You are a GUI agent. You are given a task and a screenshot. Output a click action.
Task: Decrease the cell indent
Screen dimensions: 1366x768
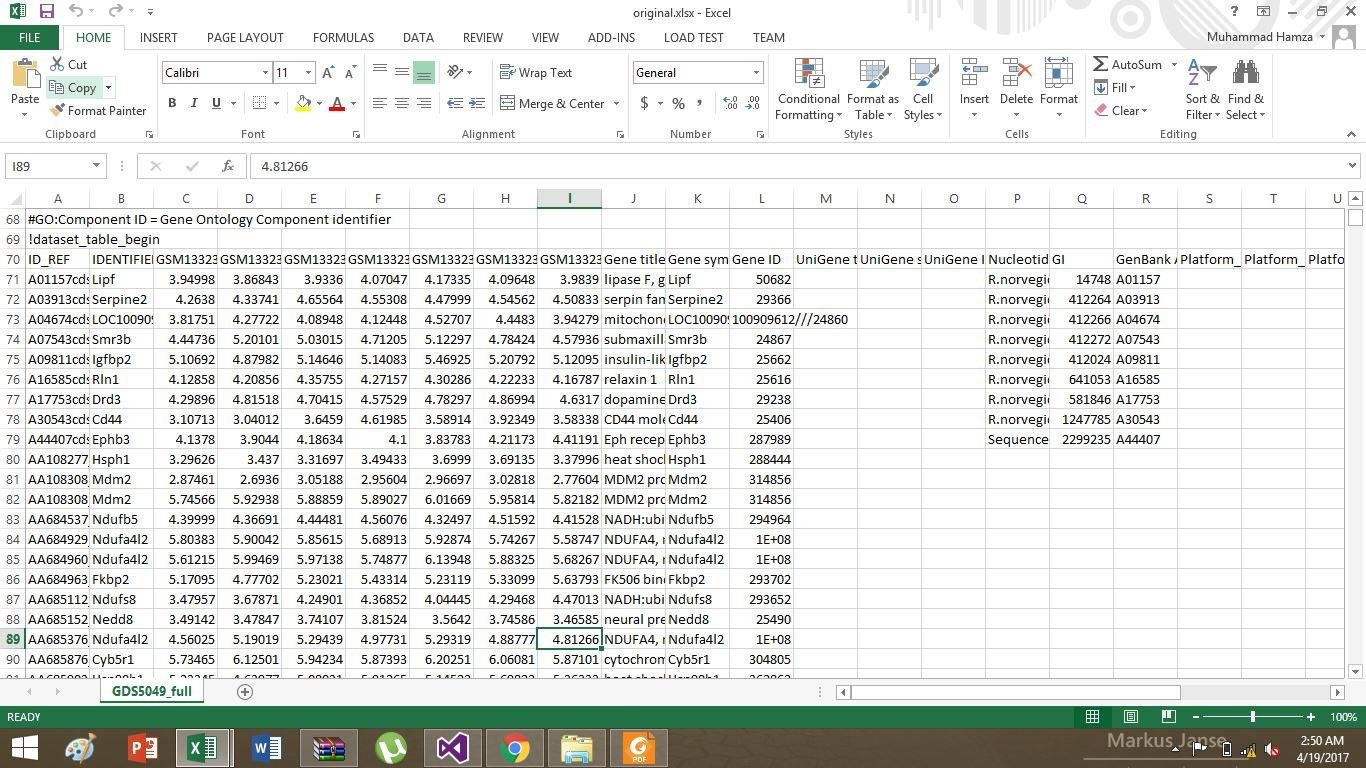[455, 103]
